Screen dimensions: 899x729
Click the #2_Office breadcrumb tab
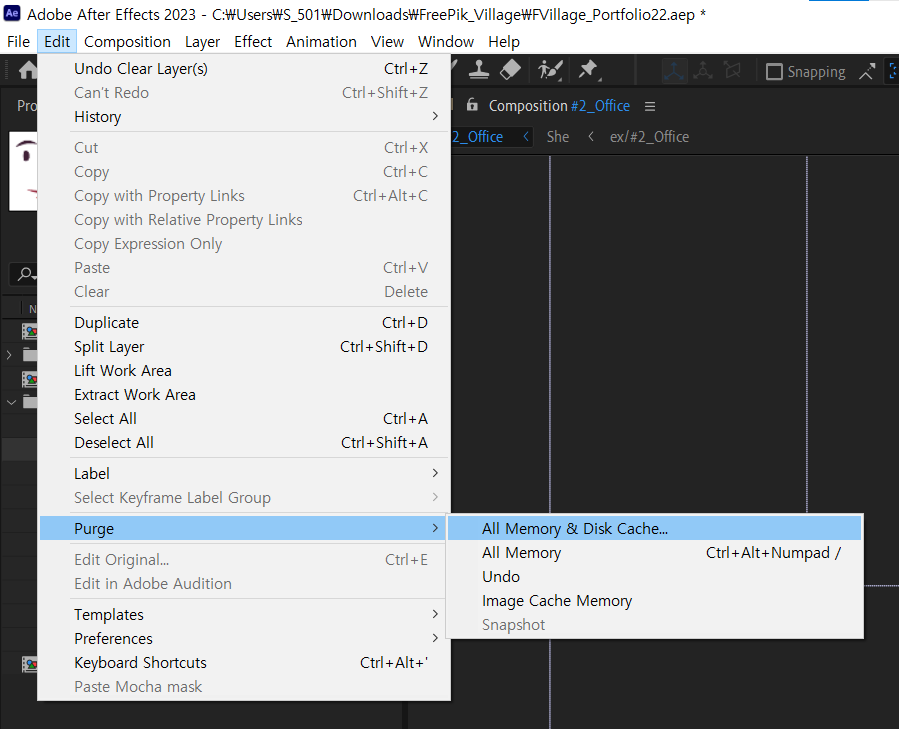[478, 137]
